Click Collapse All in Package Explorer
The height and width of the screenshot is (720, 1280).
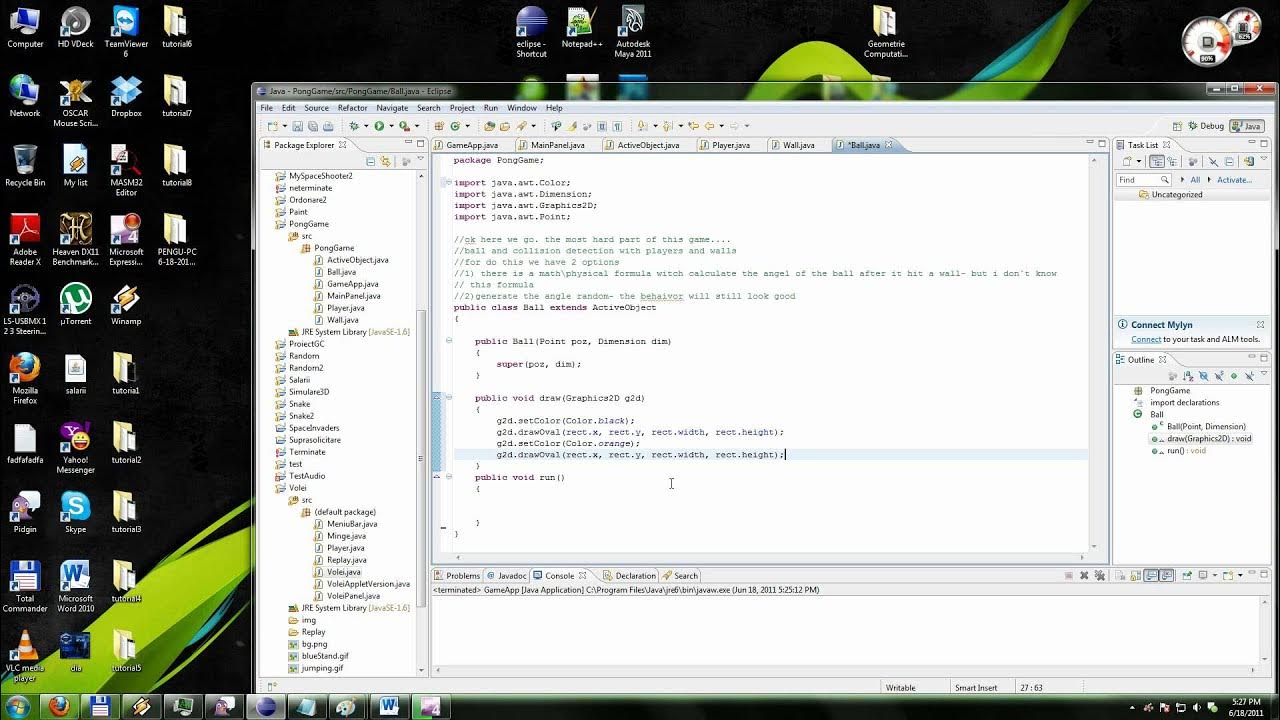370,161
